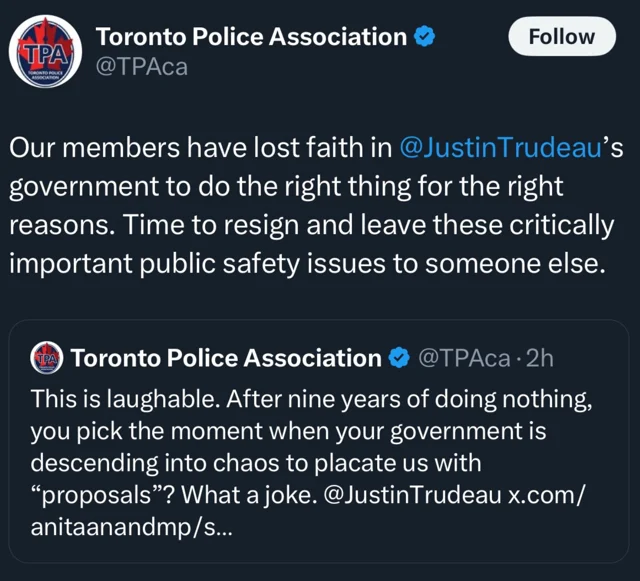Click the blue verified badge beside the header name
640x581 pixels.
click(x=424, y=38)
